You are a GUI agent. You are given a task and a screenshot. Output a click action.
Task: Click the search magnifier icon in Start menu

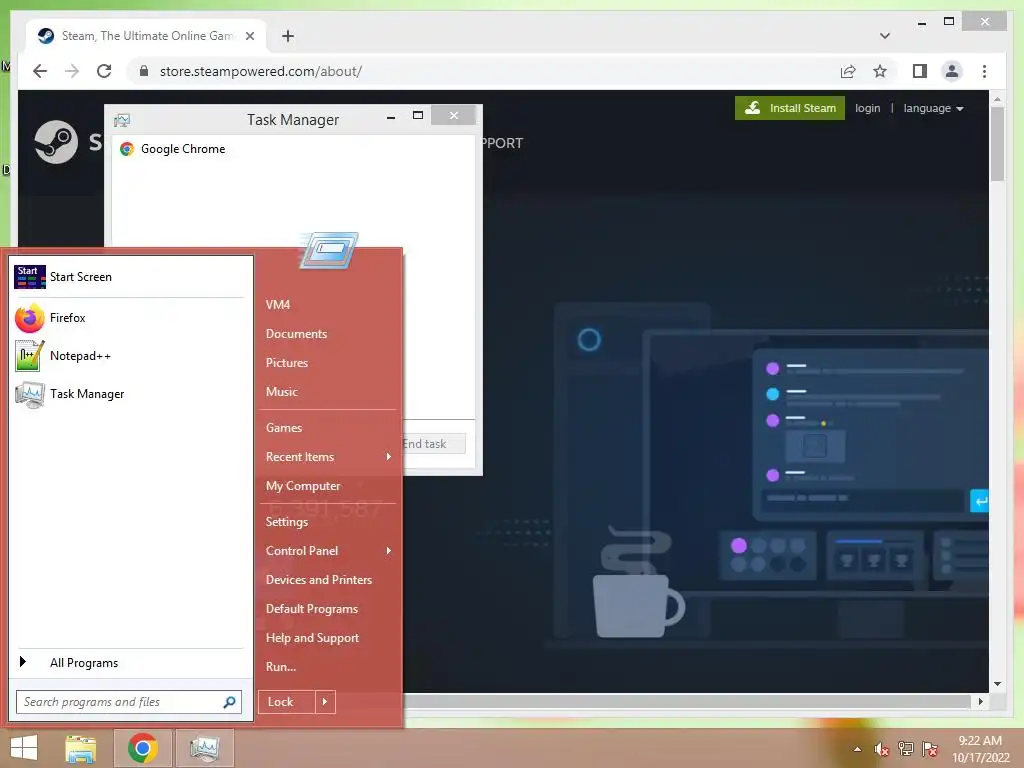[229, 702]
